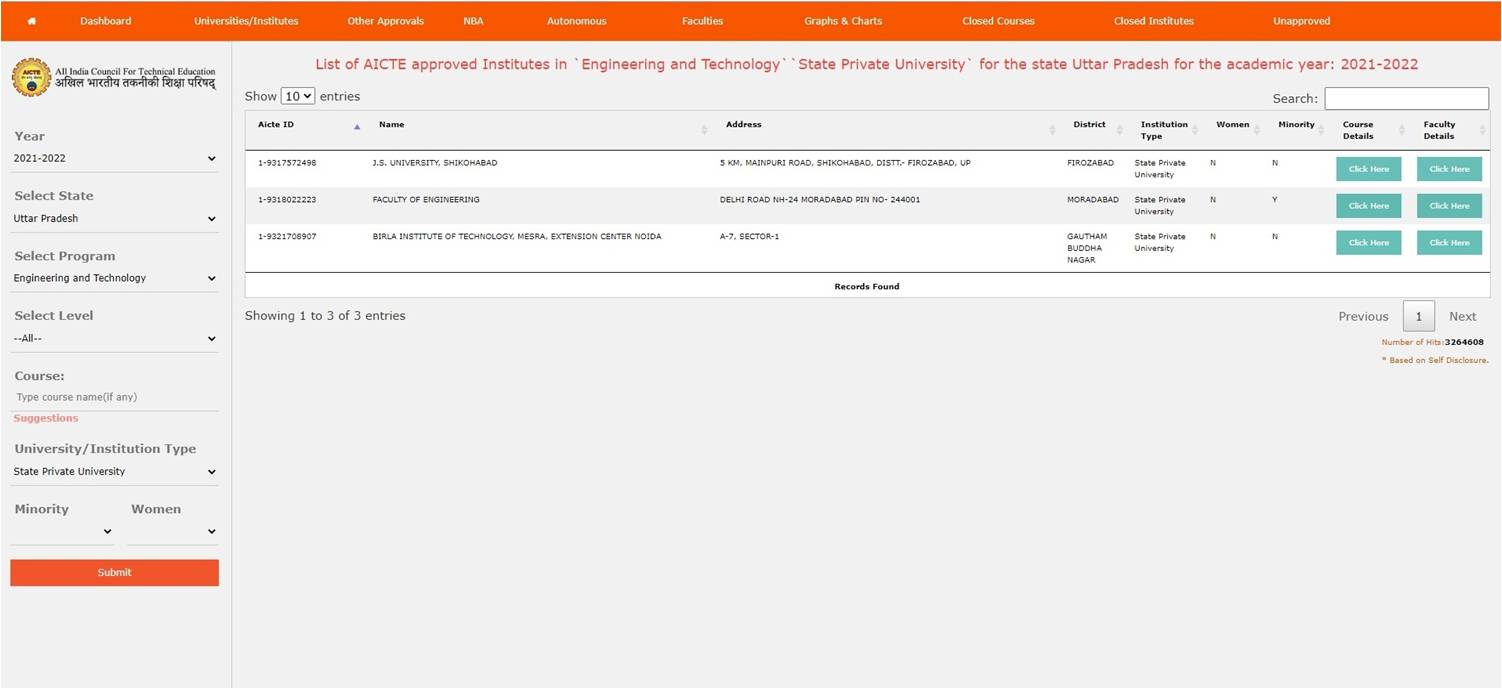Image resolution: width=1502 pixels, height=689 pixels.
Task: Open the NBA menu item
Action: [x=473, y=21]
